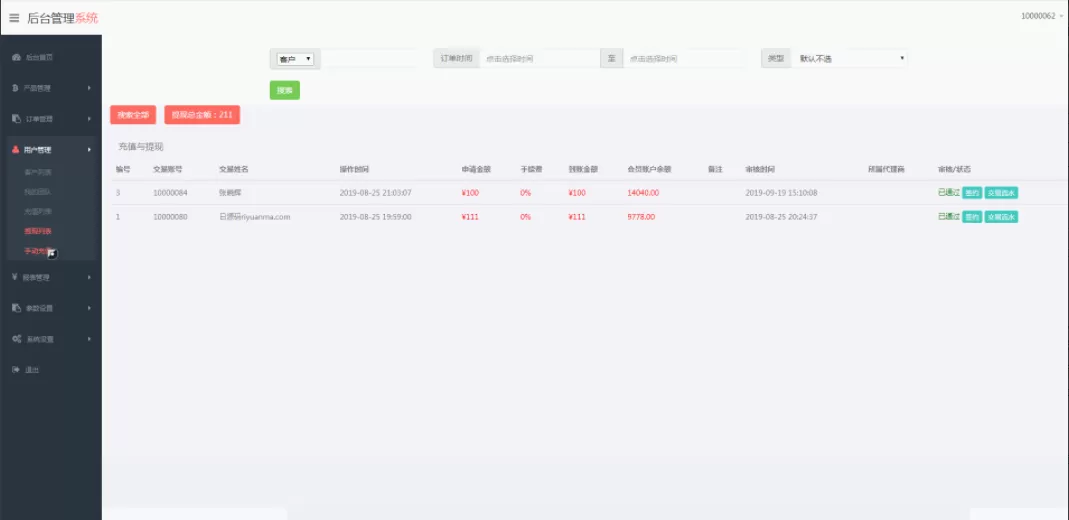The width and height of the screenshot is (1069, 520).
Task: Click the bitcoin icon for 产品管理
Action: pyautogui.click(x=16, y=88)
